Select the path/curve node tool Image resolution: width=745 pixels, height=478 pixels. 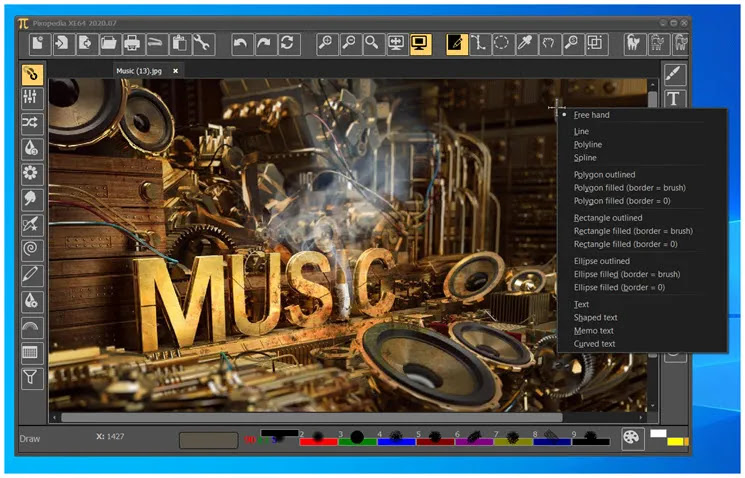coord(480,44)
